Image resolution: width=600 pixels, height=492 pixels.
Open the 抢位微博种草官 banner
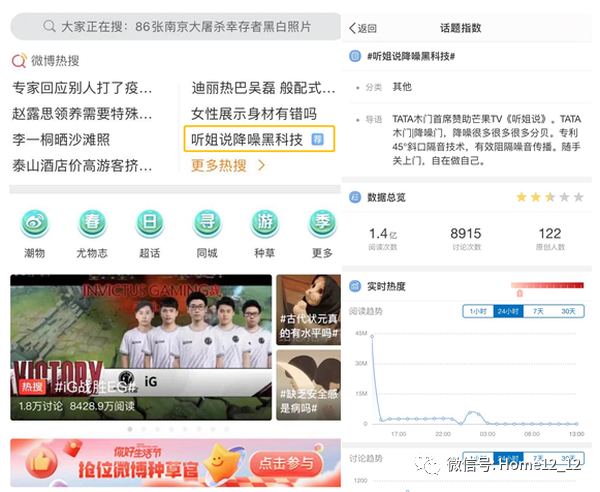pos(176,463)
